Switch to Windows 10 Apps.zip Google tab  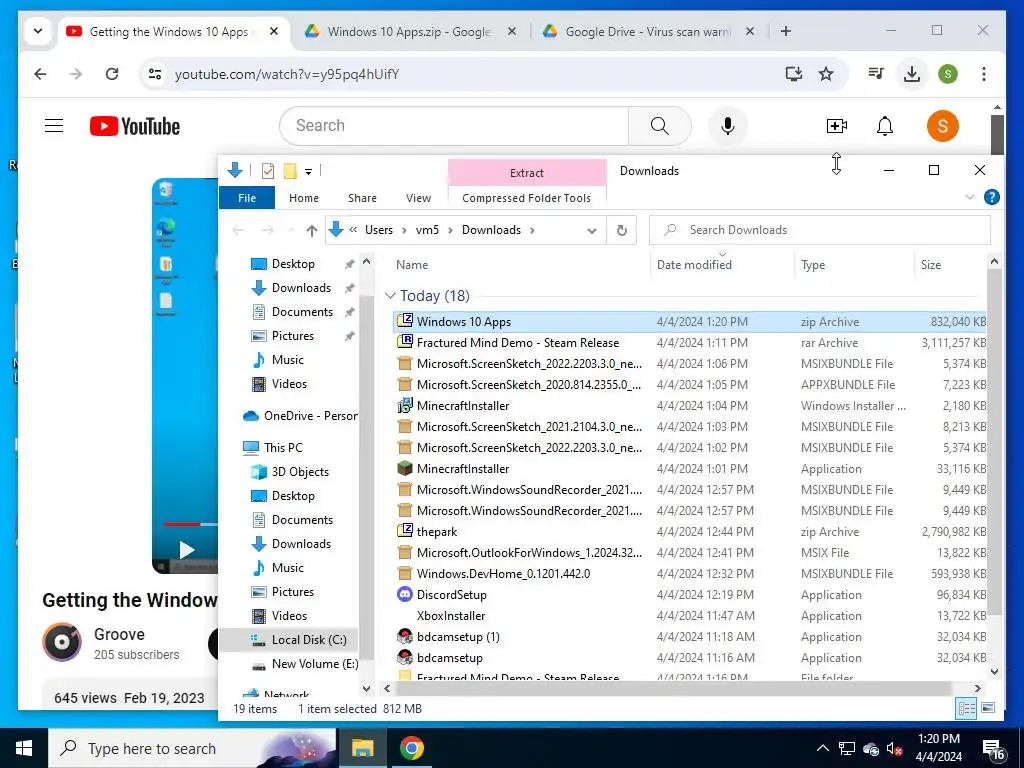[x=409, y=31]
